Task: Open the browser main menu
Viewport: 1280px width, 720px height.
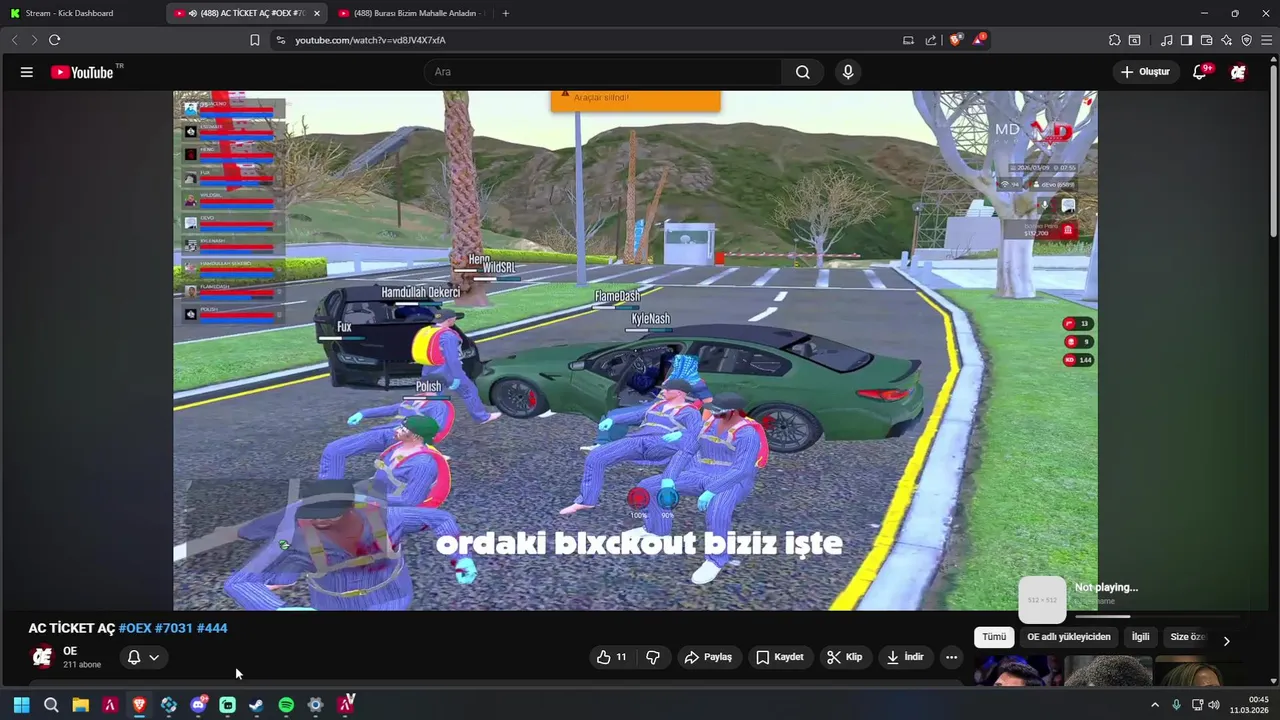Action: pos(1266,40)
